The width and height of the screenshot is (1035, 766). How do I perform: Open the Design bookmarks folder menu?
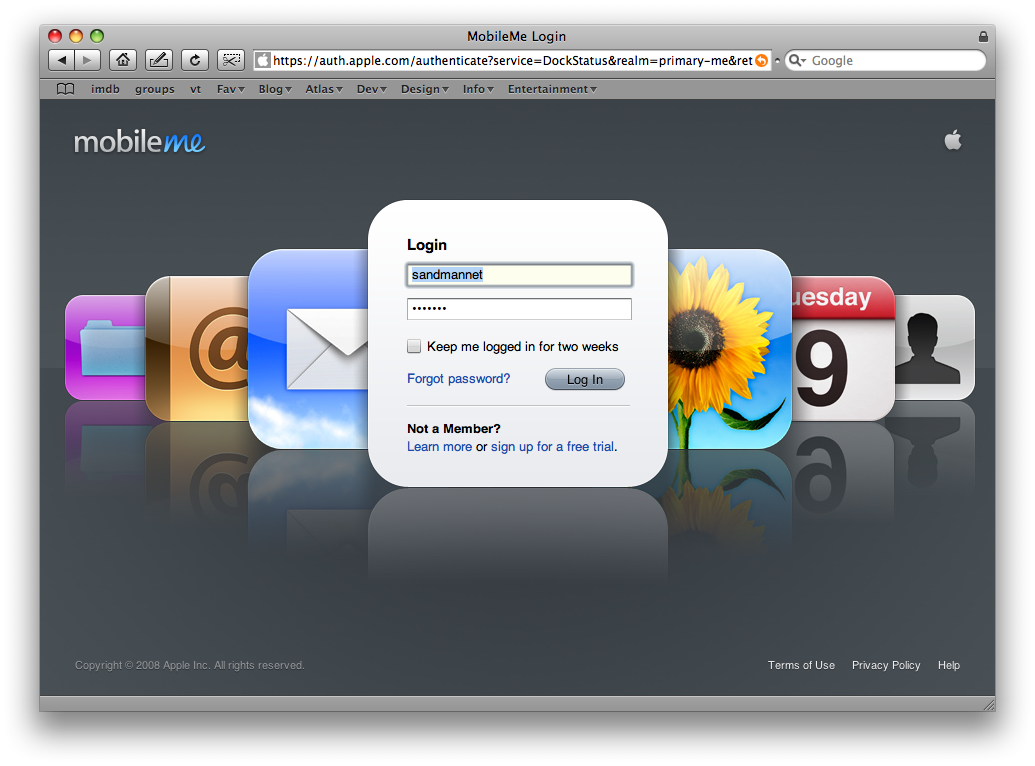(x=425, y=89)
